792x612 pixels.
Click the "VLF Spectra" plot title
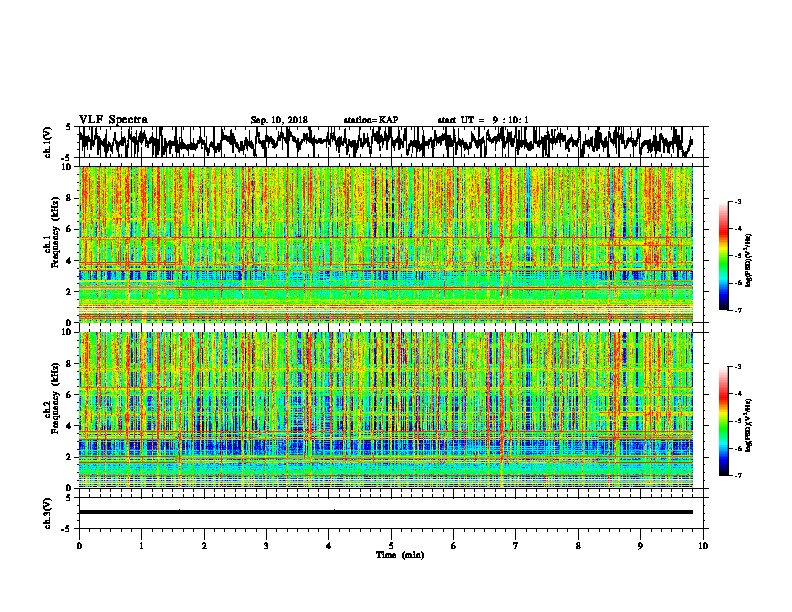point(113,120)
